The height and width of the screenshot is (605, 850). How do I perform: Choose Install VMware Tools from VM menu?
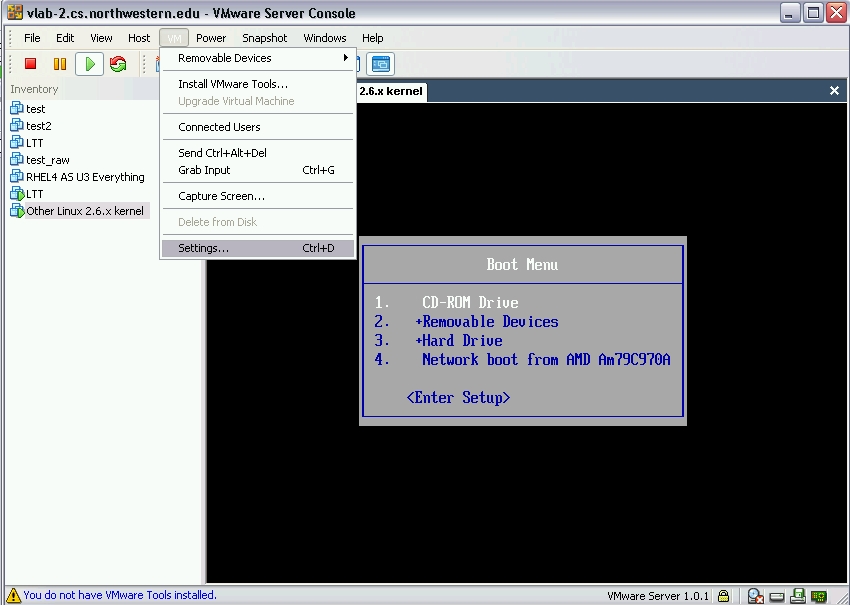pos(258,84)
